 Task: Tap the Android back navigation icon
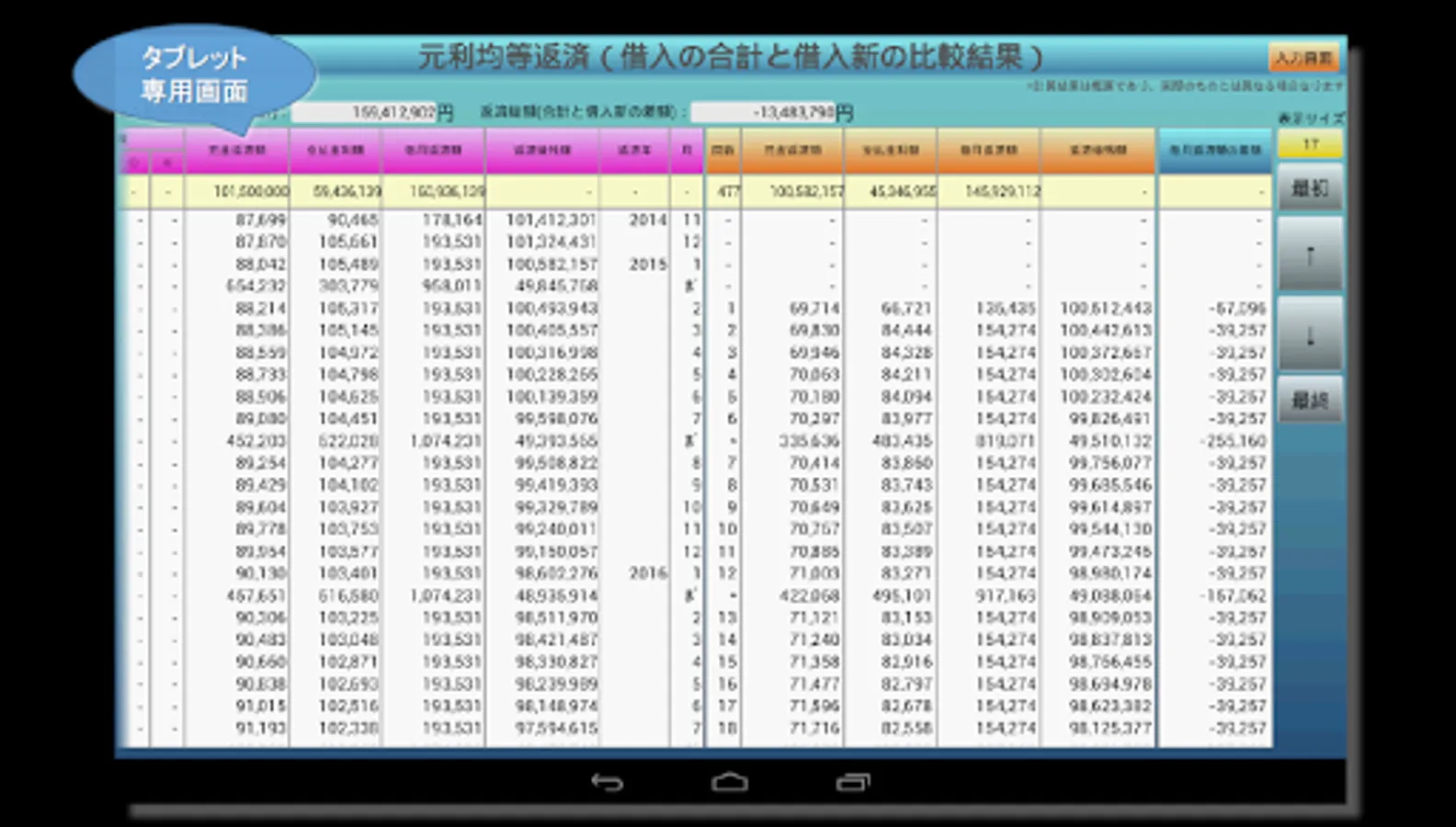tap(607, 782)
